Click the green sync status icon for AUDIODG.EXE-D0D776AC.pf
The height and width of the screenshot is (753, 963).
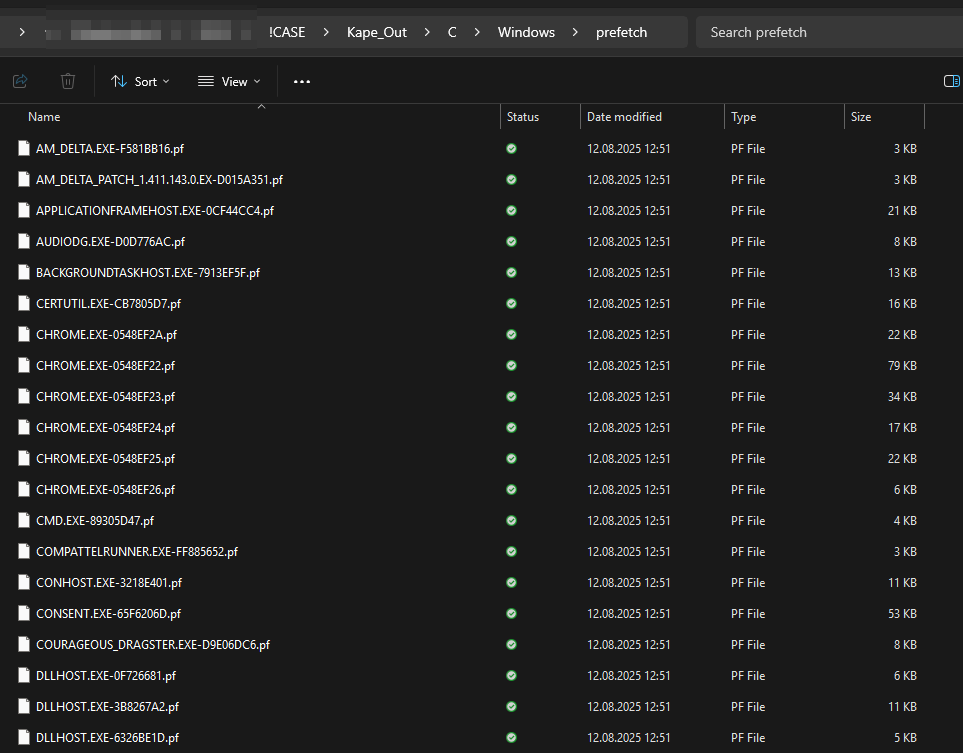pos(512,242)
